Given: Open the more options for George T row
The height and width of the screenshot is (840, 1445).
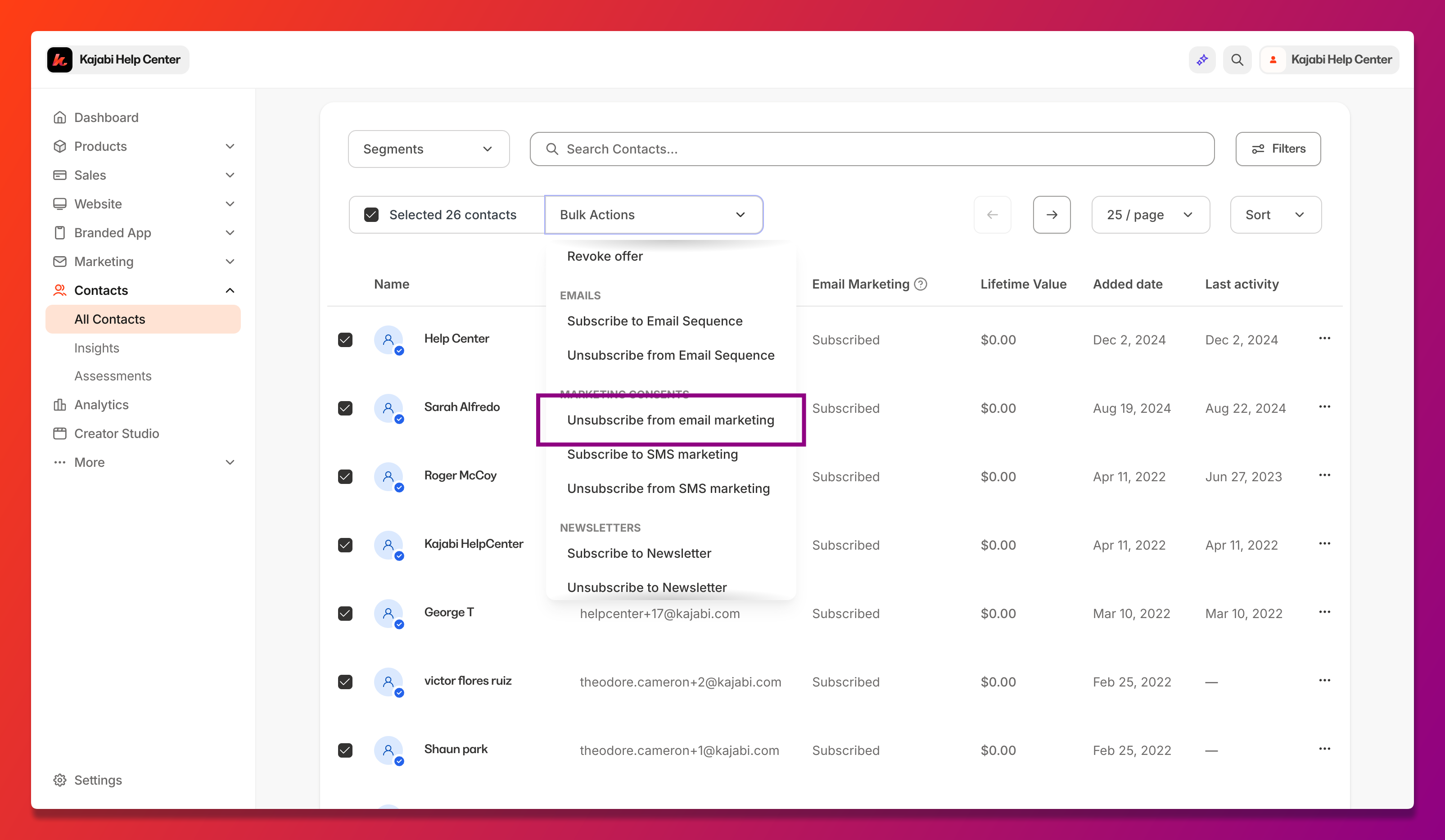Looking at the screenshot, I should (x=1324, y=612).
